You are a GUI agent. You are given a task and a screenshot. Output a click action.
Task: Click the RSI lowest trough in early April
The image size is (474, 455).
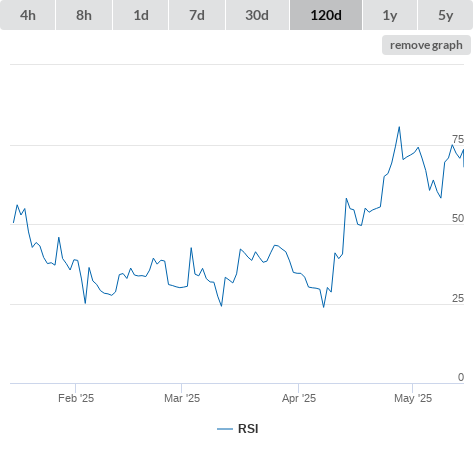pos(323,307)
